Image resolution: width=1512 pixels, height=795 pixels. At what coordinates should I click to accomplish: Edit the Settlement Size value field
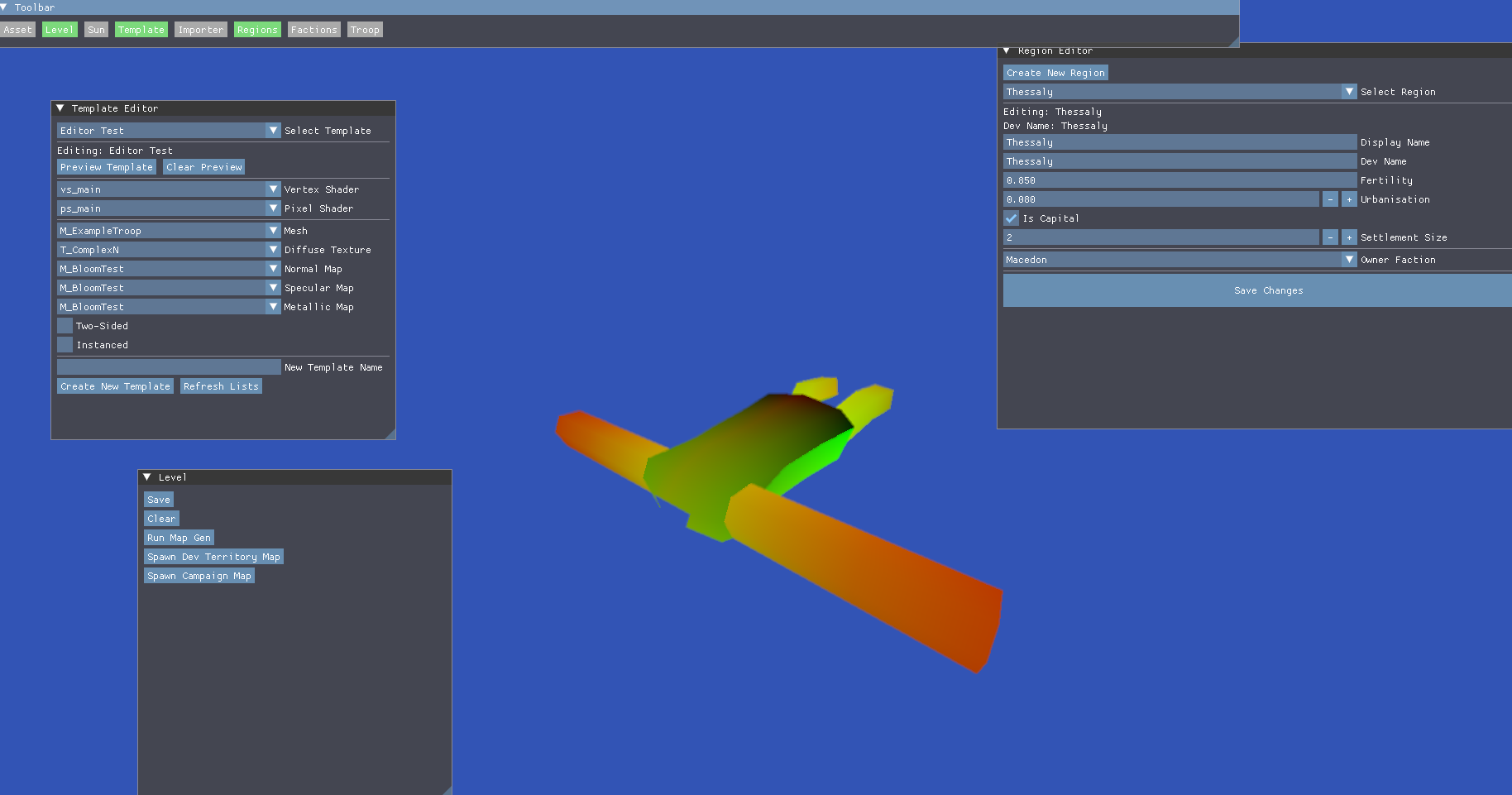tap(1161, 237)
